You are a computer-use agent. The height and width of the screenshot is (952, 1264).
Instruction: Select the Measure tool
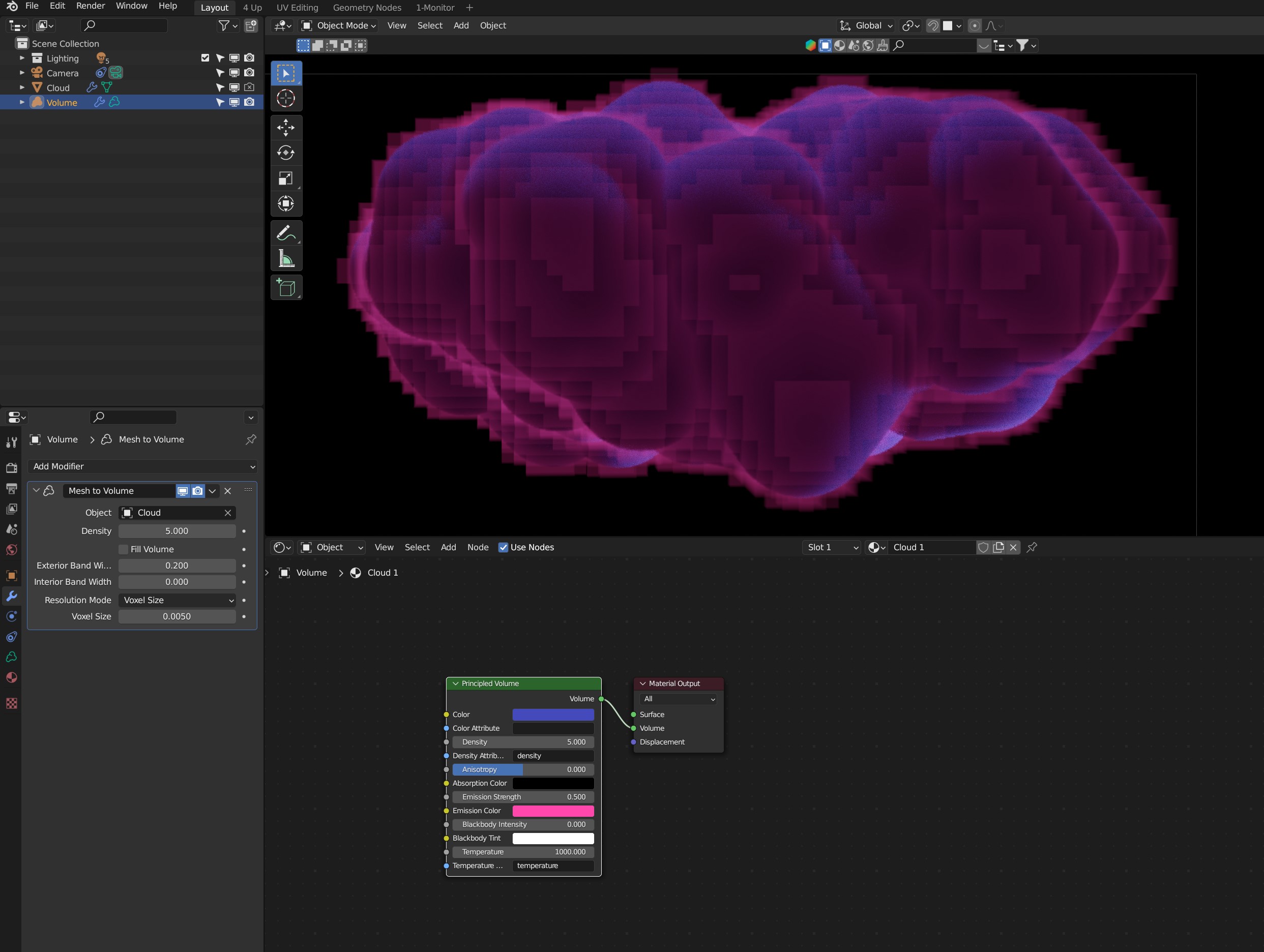(x=286, y=258)
